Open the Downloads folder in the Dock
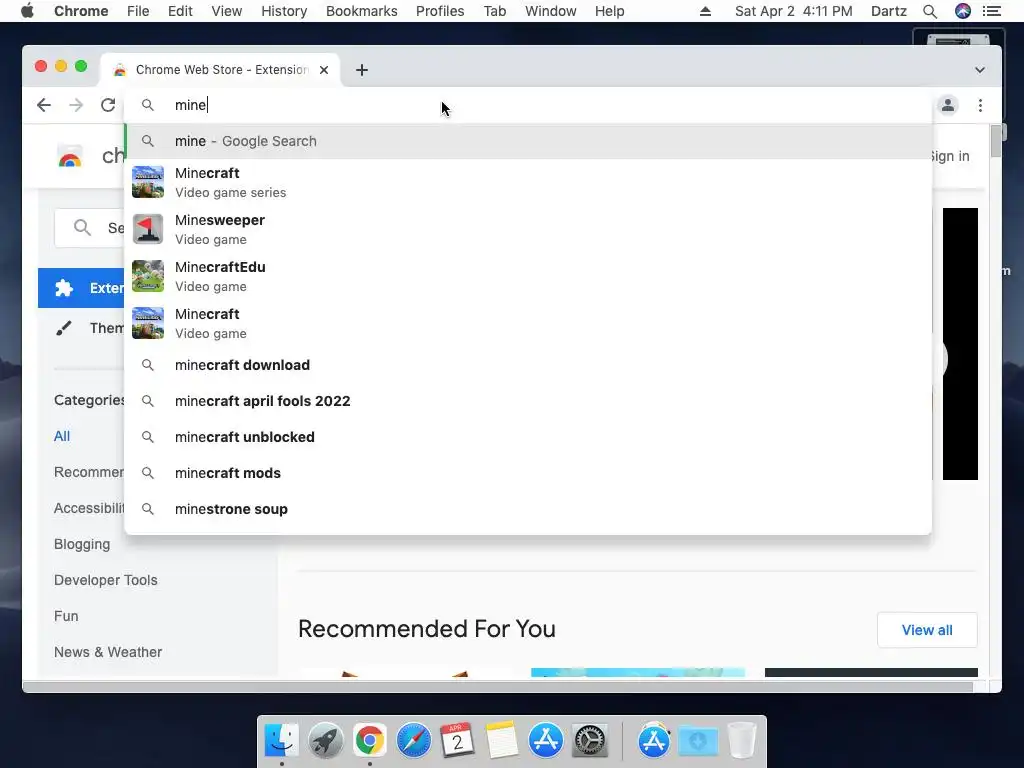The height and width of the screenshot is (768, 1024). (698, 741)
